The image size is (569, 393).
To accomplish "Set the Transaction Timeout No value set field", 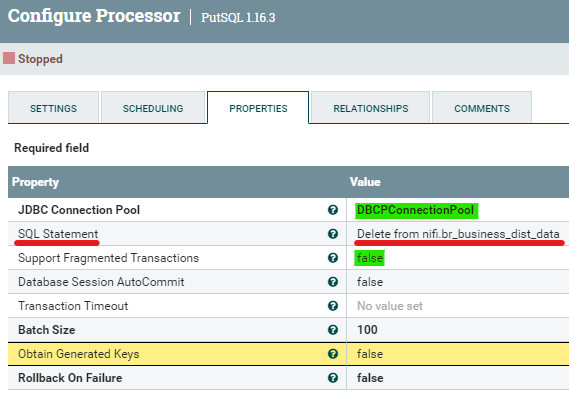I will [390, 306].
